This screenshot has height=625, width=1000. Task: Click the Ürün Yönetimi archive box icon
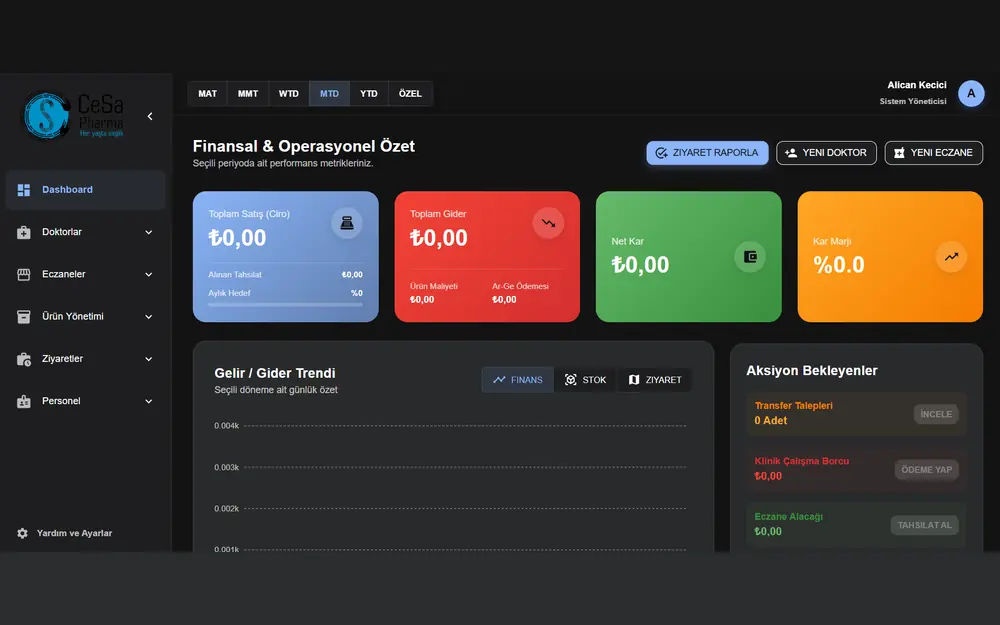point(24,316)
